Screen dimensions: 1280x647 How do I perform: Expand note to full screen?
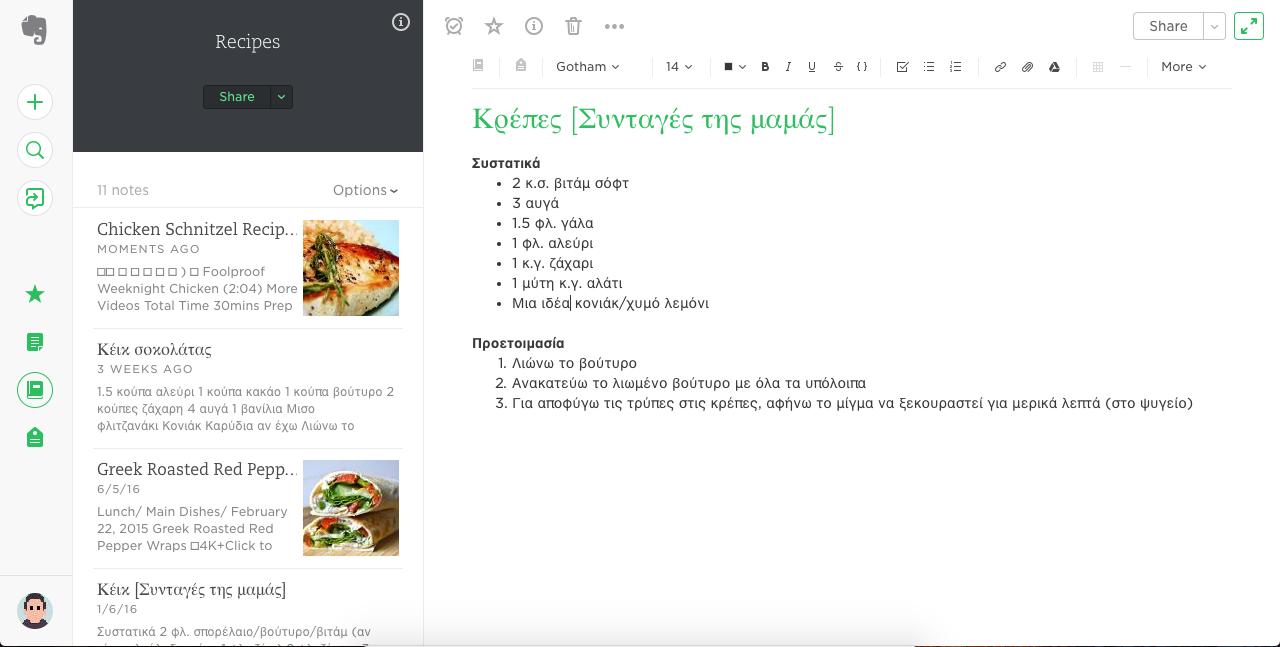click(1249, 26)
